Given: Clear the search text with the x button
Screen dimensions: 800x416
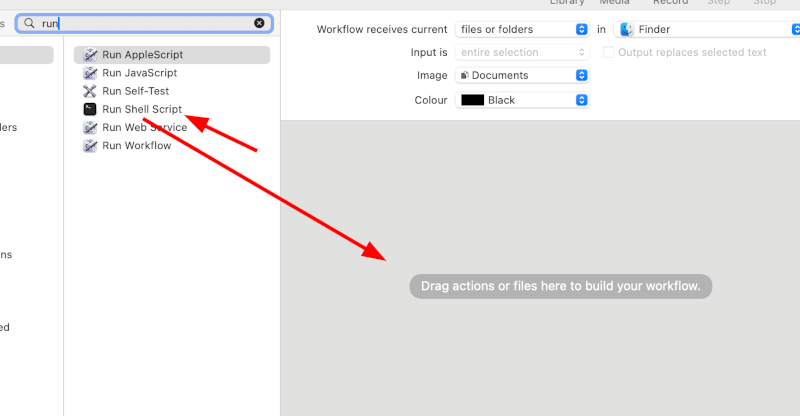Looking at the screenshot, I should [260, 22].
